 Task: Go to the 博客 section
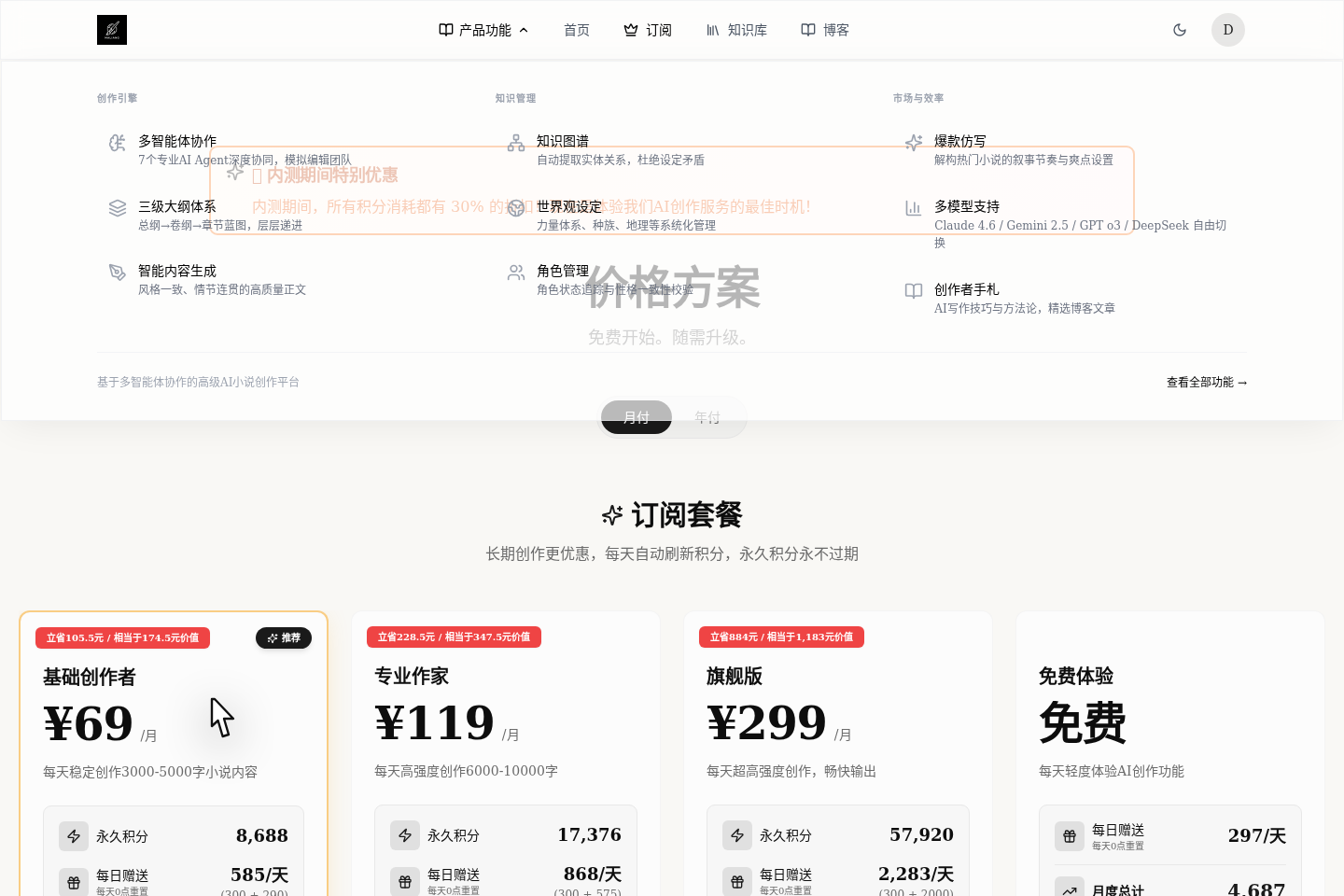824,29
